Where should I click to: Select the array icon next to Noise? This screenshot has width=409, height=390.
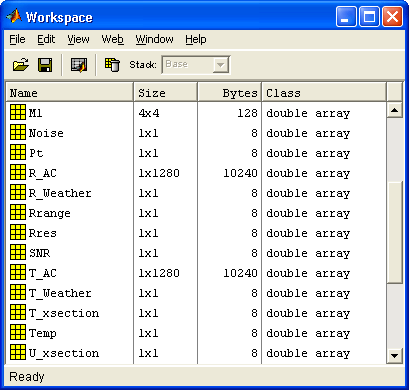(x=18, y=132)
